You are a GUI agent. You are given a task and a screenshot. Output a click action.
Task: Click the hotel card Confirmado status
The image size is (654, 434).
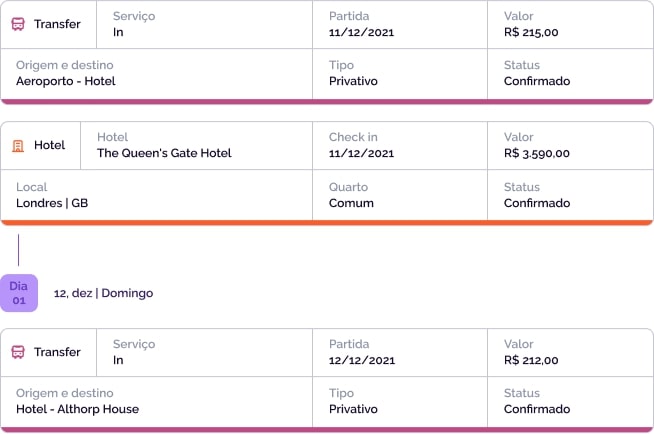pos(537,203)
